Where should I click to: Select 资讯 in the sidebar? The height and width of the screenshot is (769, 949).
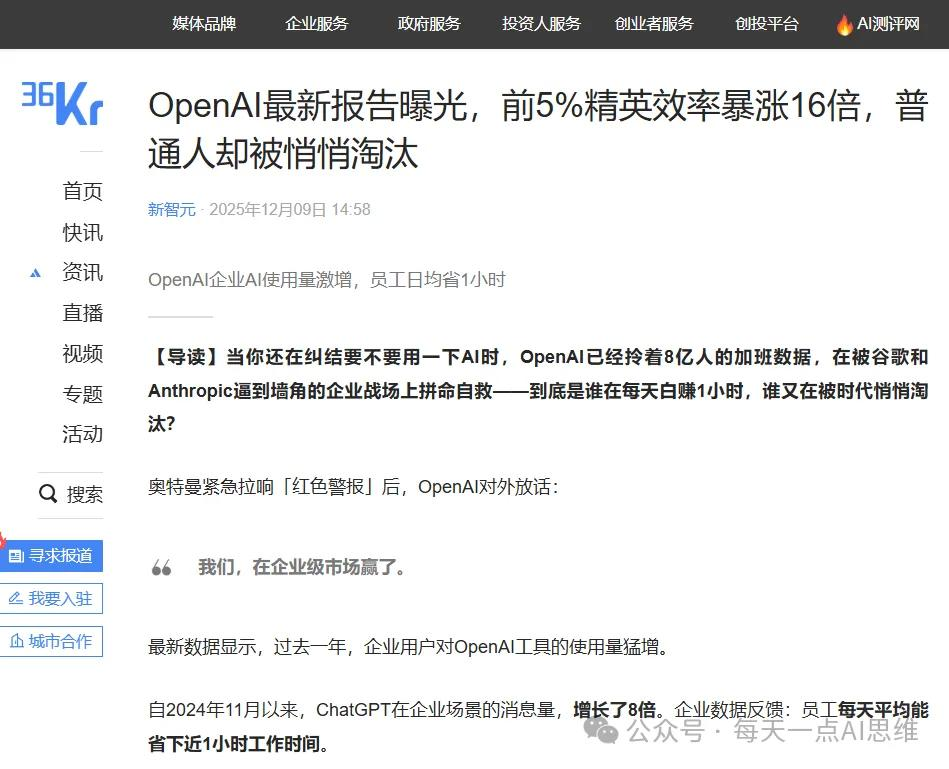(x=83, y=272)
